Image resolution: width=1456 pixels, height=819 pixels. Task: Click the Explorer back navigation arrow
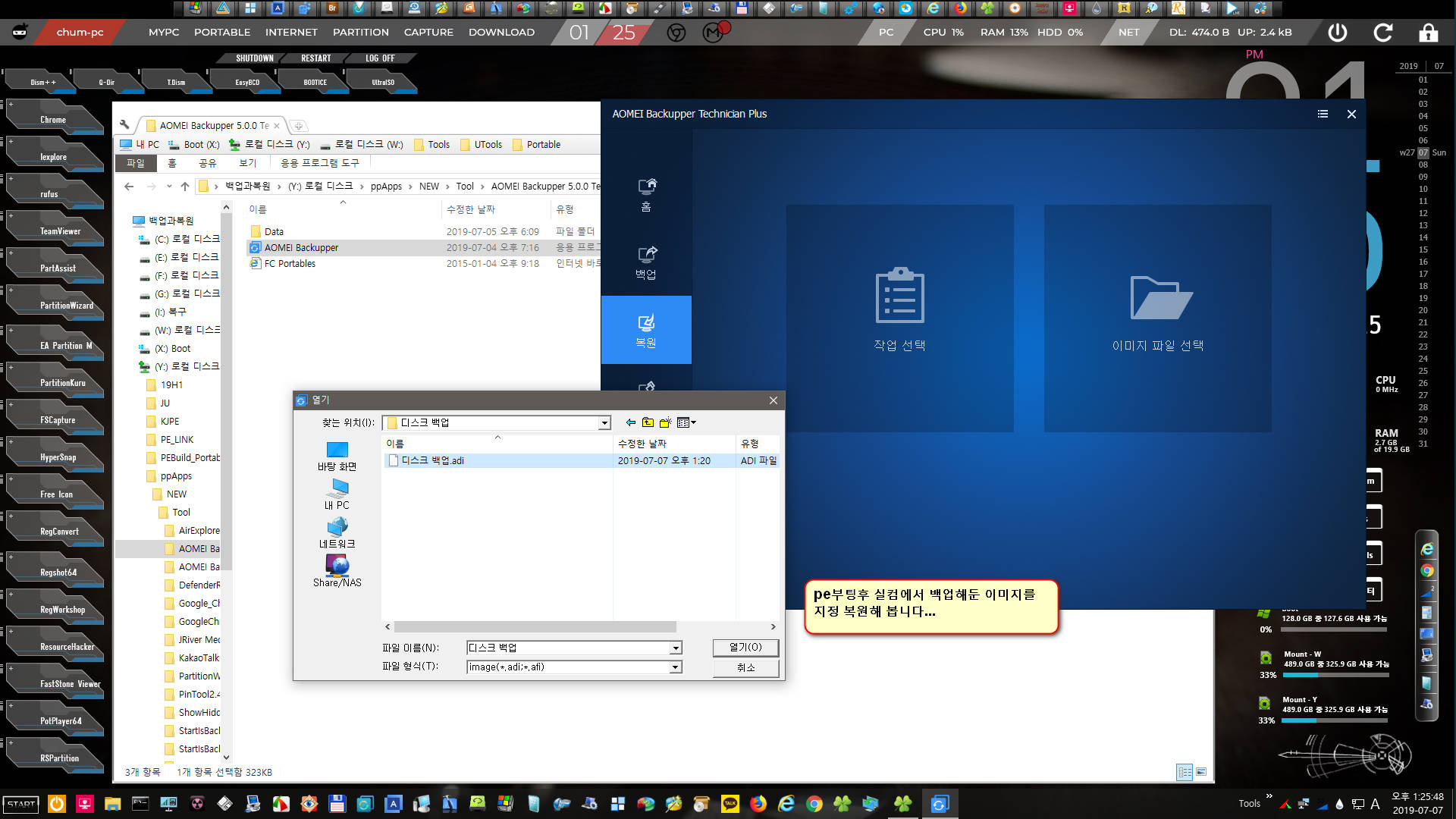(129, 187)
